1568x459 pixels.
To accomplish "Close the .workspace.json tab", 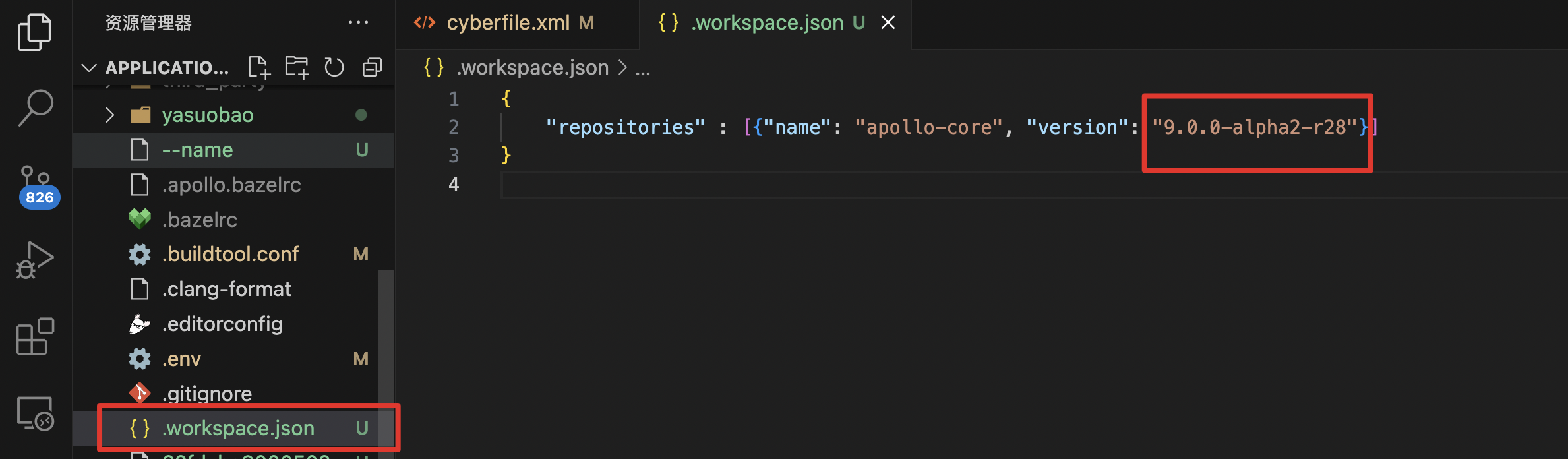I will (888, 23).
